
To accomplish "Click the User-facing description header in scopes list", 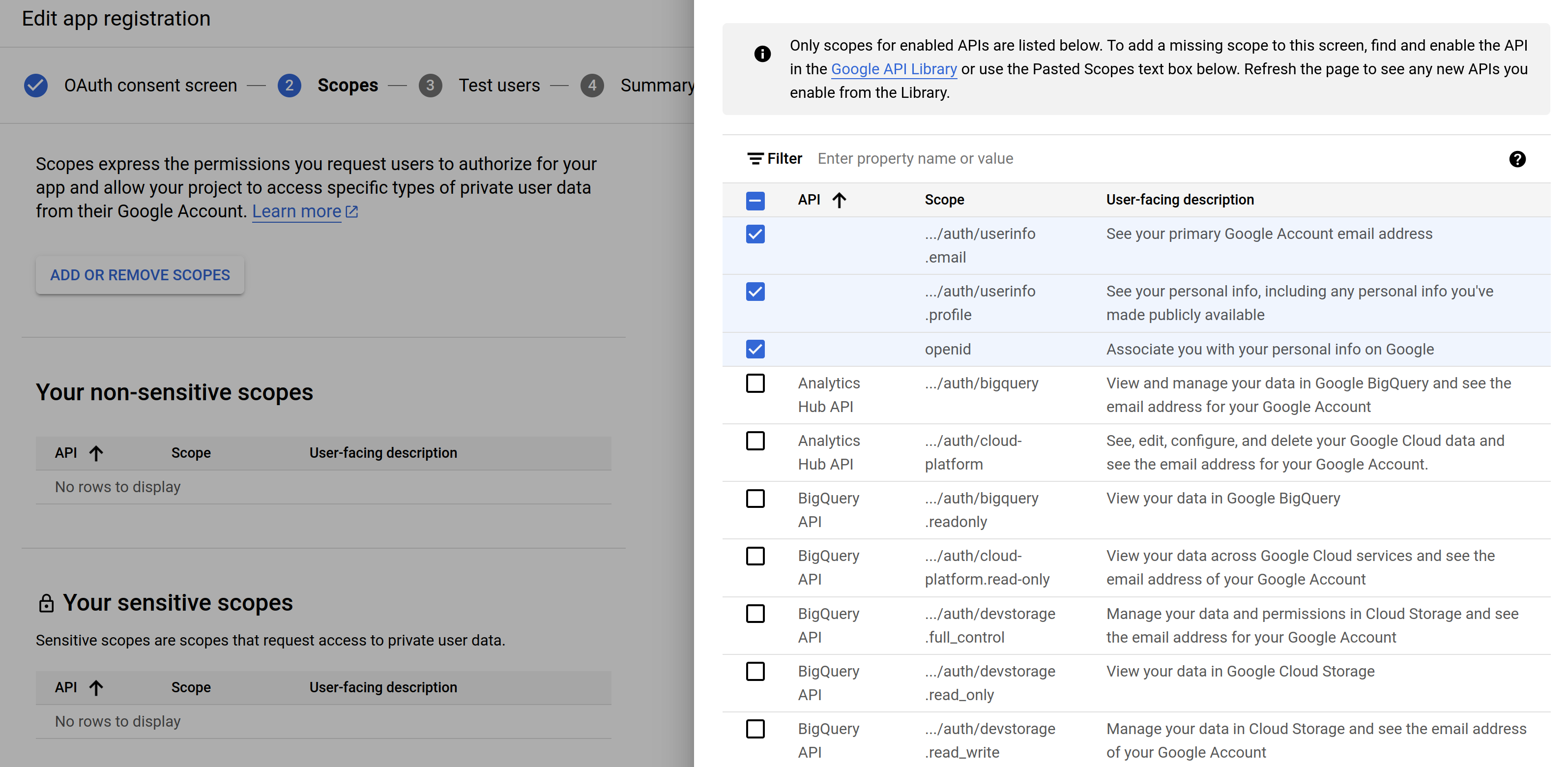I will click(x=1180, y=200).
